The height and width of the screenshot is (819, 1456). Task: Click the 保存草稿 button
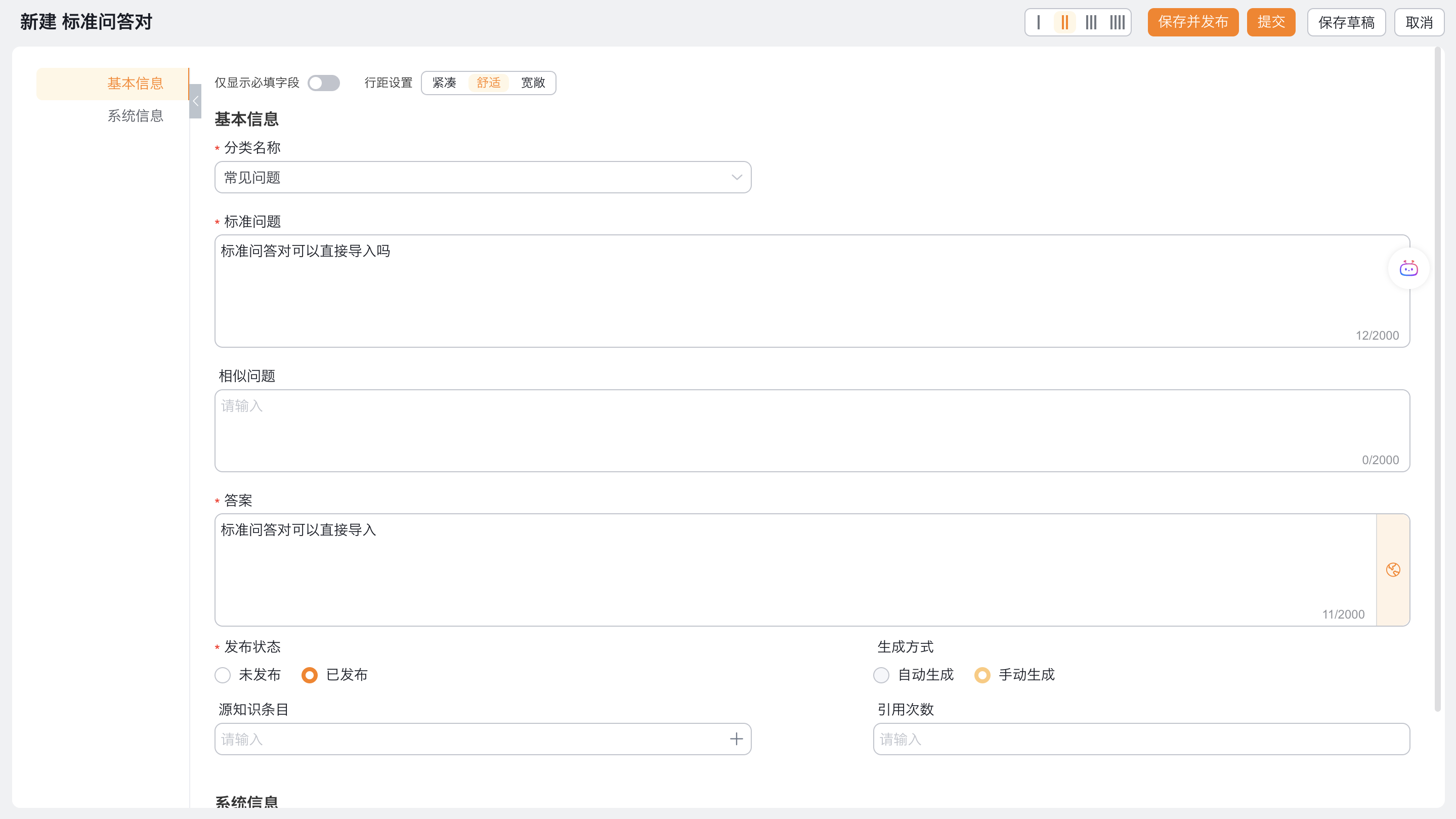pos(1346,23)
